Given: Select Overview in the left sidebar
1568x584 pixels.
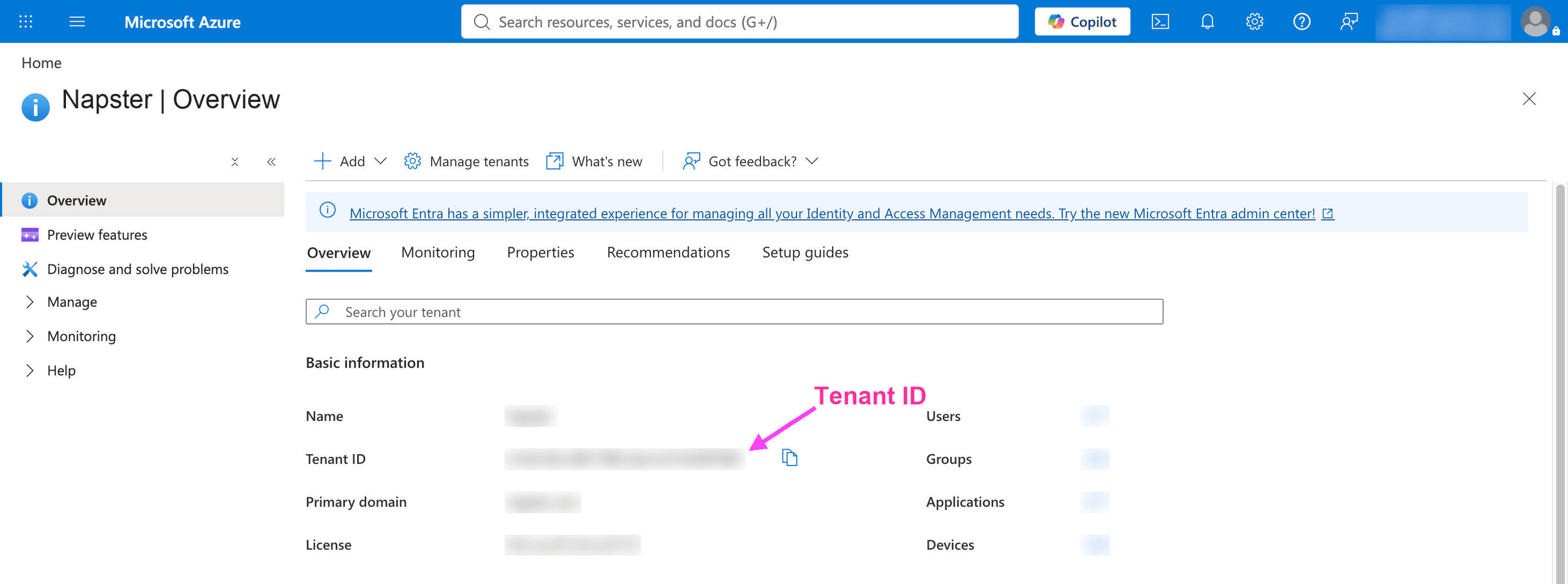Looking at the screenshot, I should (x=143, y=199).
